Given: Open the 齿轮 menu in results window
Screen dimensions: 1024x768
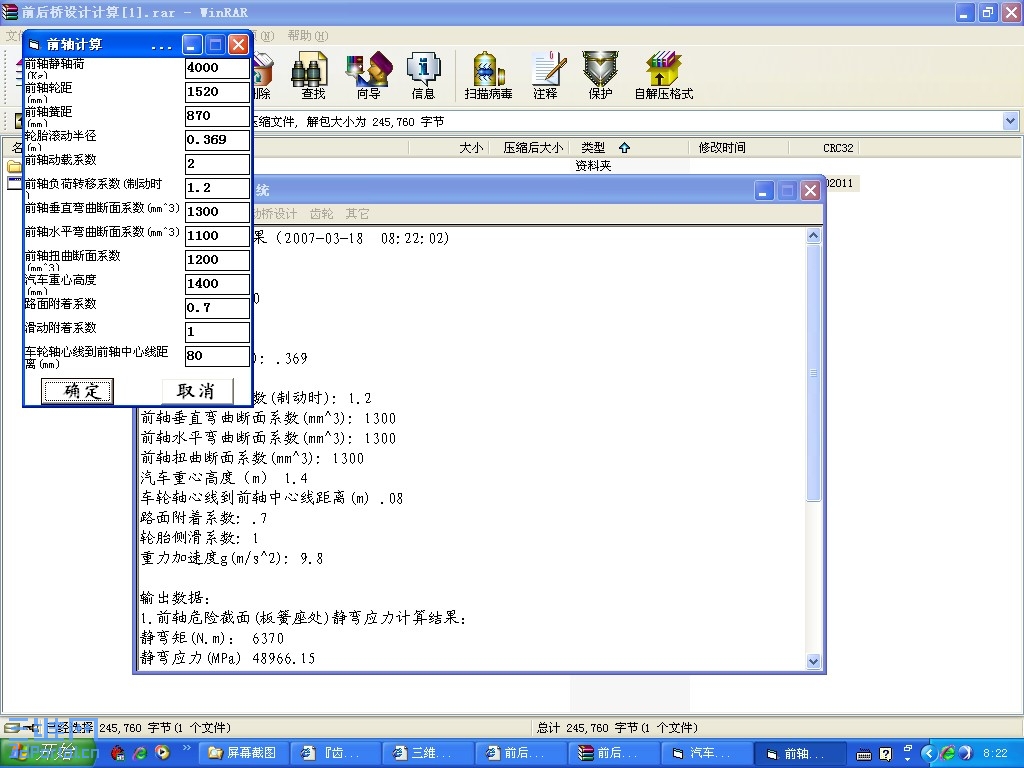Looking at the screenshot, I should (321, 214).
